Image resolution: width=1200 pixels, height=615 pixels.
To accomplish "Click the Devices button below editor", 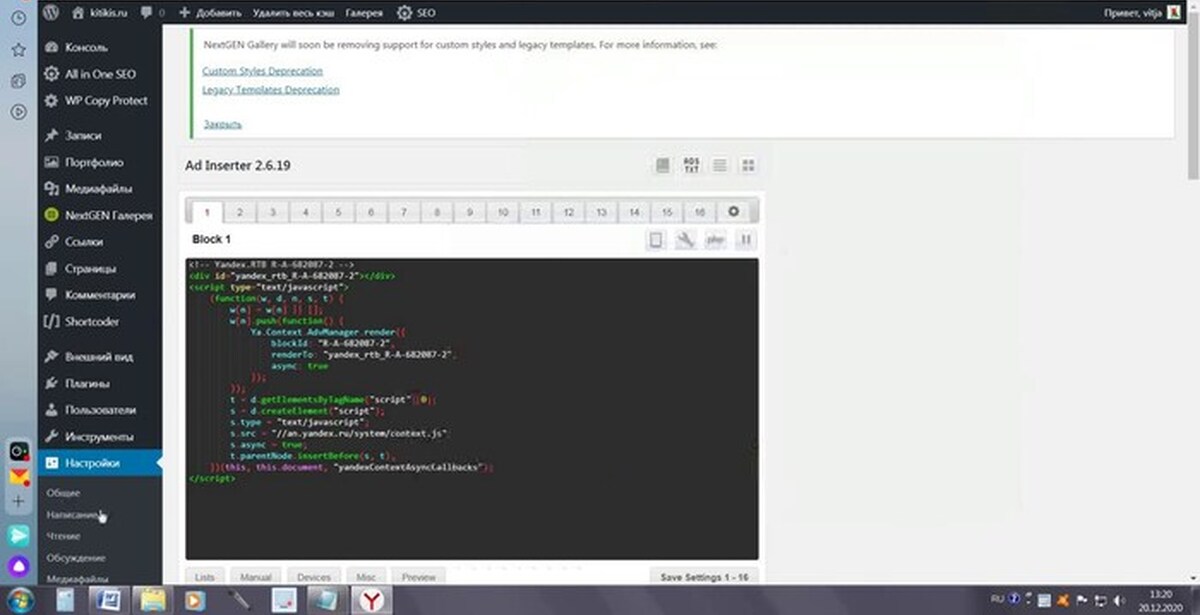I will (x=314, y=577).
